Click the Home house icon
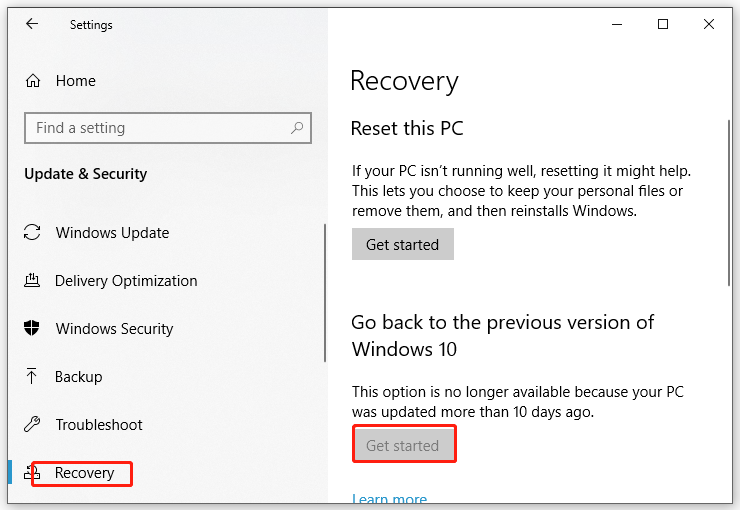This screenshot has height=510, width=740. (x=33, y=81)
